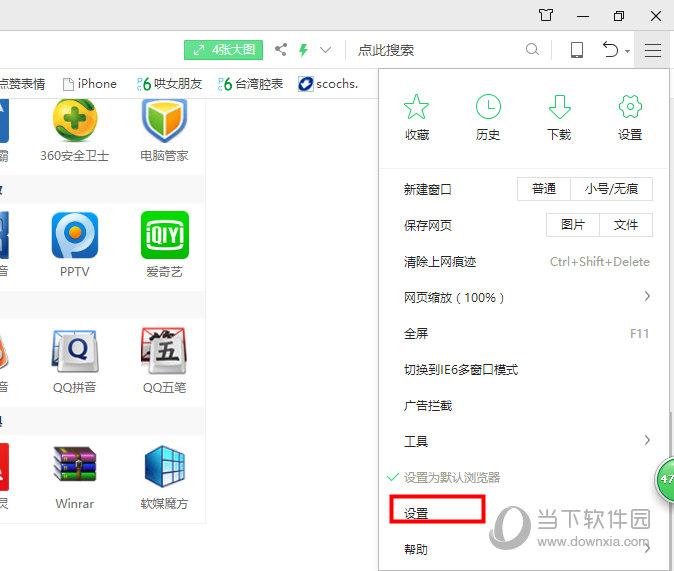Open the main hamburger menu
This screenshot has height=571, width=674.
(x=653, y=50)
